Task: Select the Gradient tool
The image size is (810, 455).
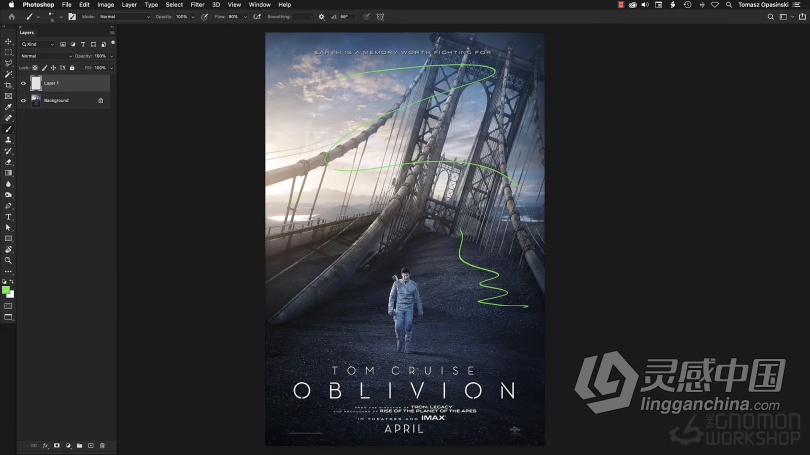Action: 8,173
